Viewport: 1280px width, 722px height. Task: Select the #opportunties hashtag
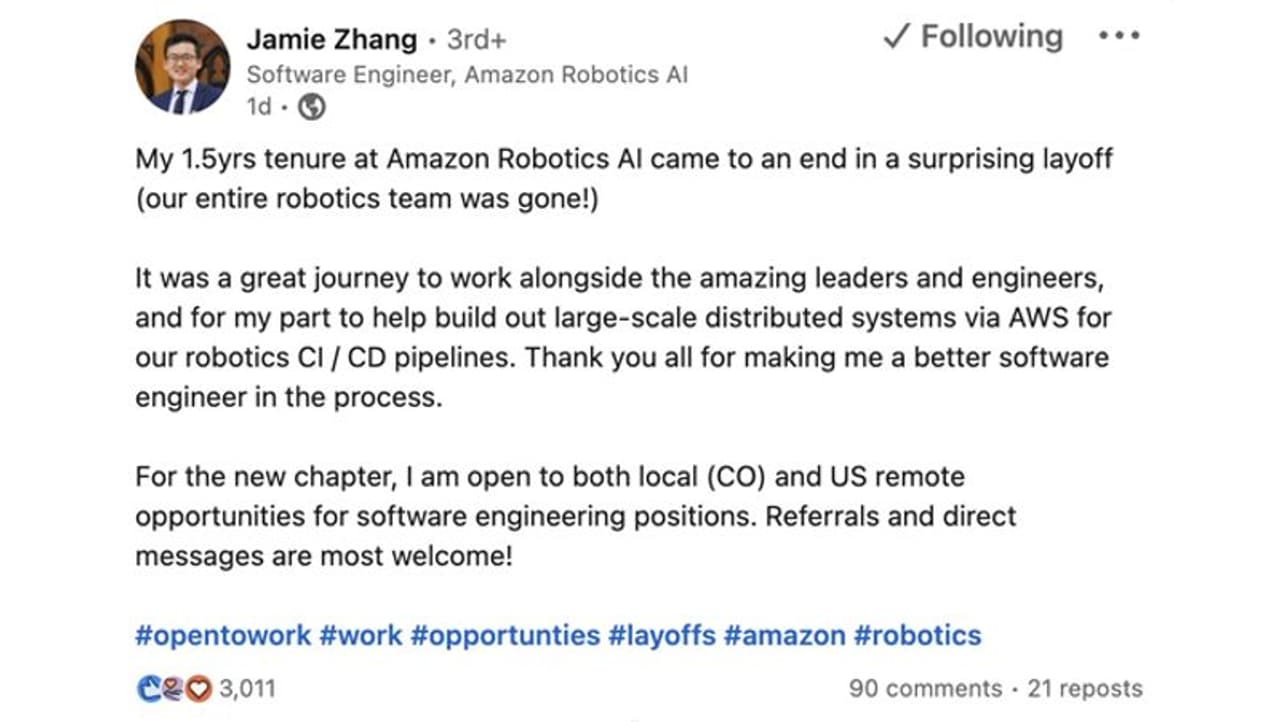pos(505,635)
